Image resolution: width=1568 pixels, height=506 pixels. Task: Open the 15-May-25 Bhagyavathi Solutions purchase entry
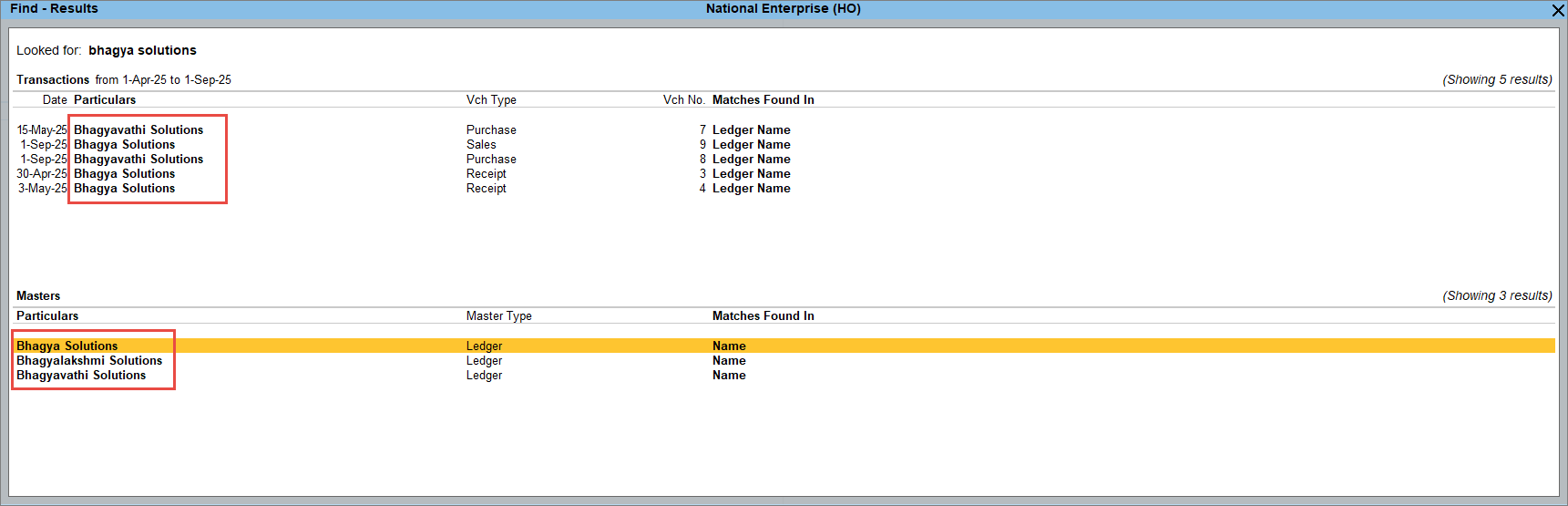click(138, 130)
